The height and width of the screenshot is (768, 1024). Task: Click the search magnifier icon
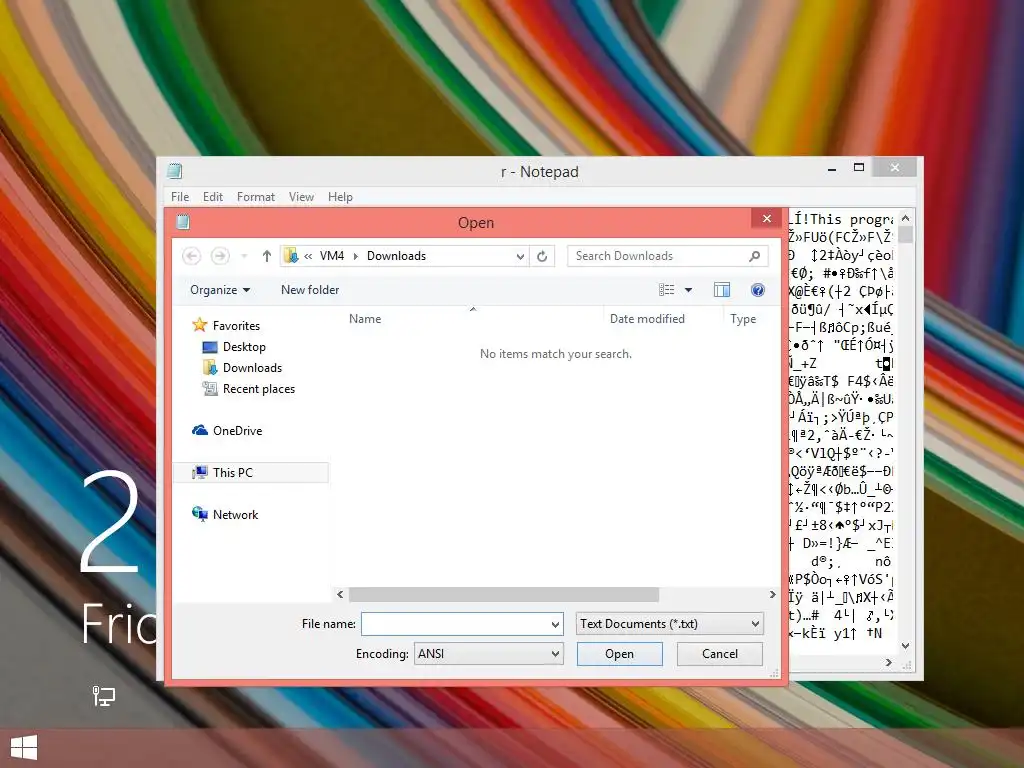754,256
